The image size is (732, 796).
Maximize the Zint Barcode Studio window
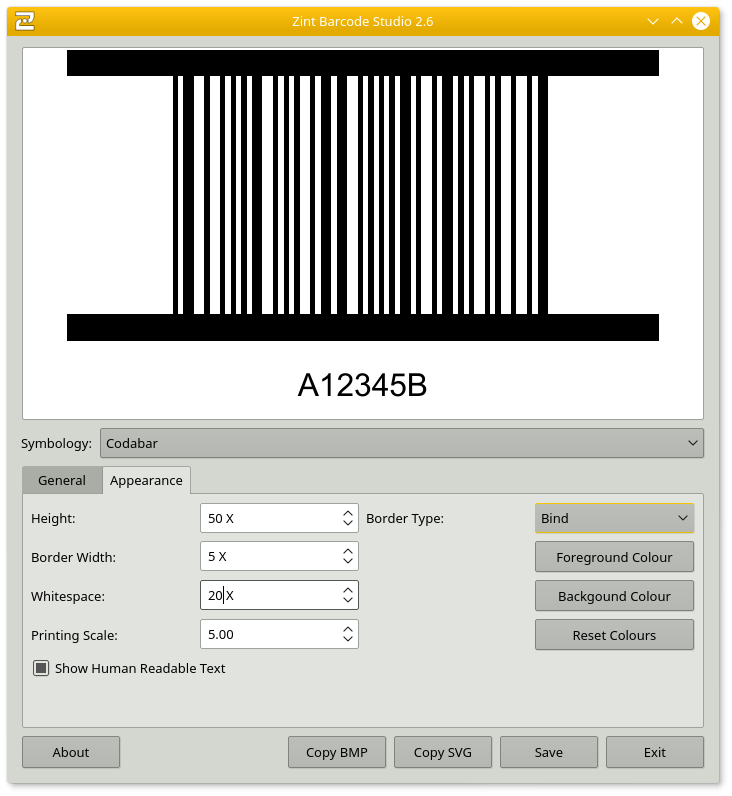[x=677, y=21]
